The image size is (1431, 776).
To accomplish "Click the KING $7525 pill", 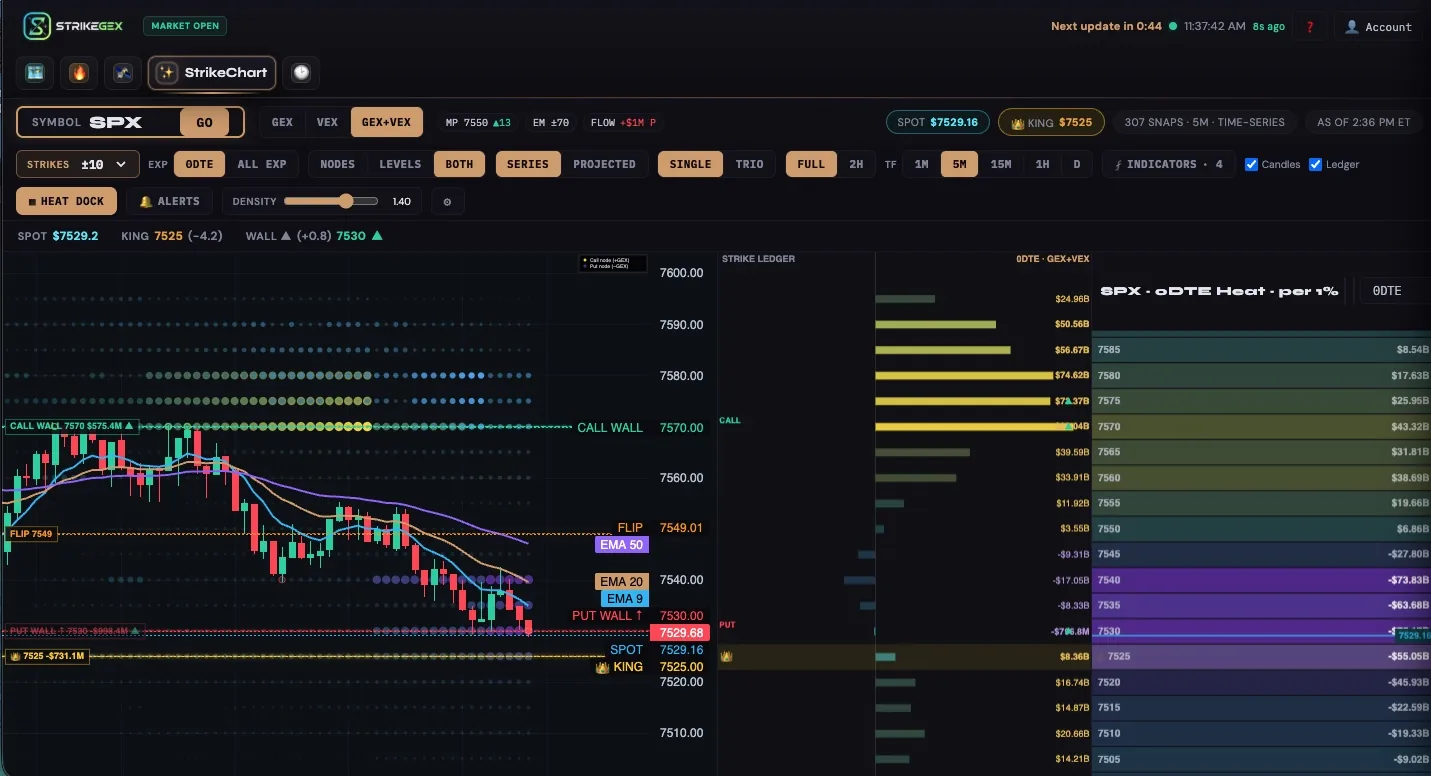I will (1051, 122).
